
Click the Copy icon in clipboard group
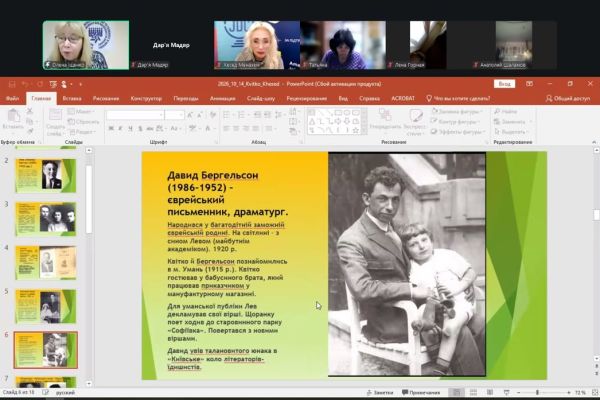pyautogui.click(x=30, y=121)
